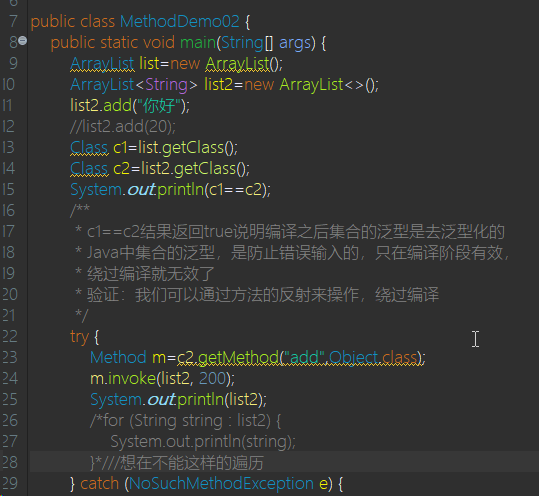Click the number 200 argument
The height and width of the screenshot is (496, 539).
[x=211, y=378]
